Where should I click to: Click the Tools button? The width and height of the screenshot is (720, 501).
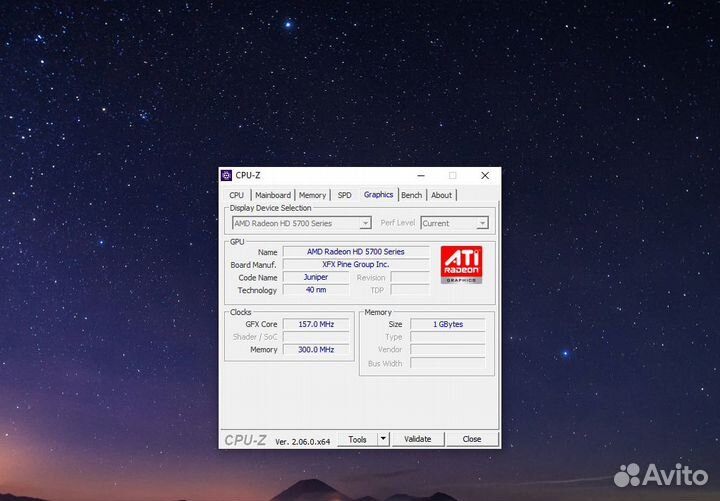pyautogui.click(x=357, y=439)
